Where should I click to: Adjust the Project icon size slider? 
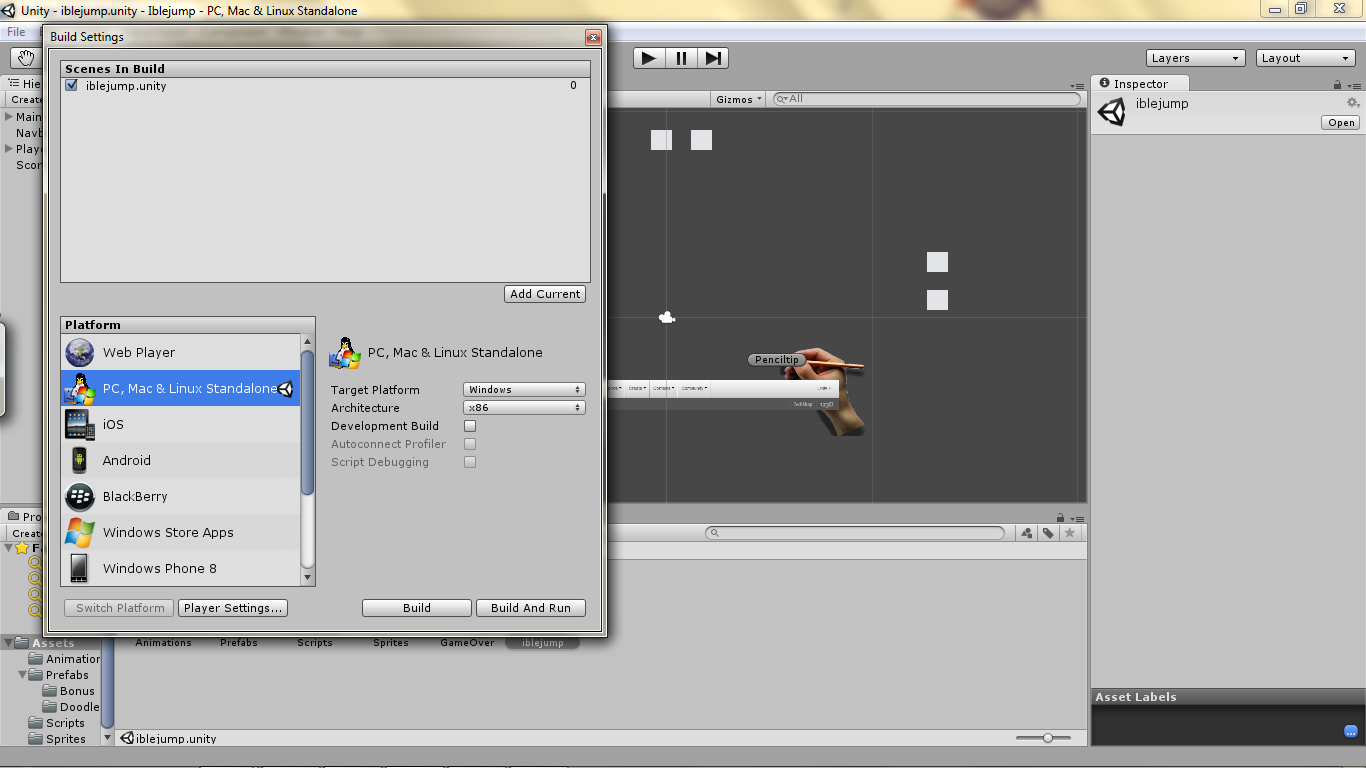[1048, 738]
